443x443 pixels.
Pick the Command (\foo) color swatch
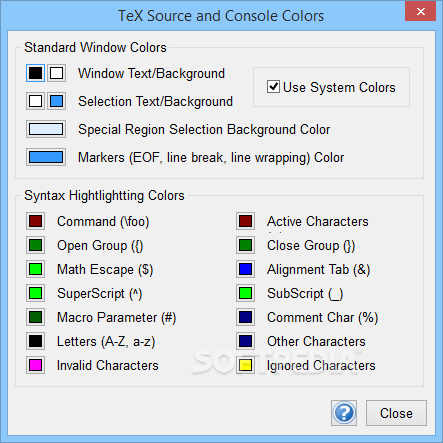[x=35, y=221]
